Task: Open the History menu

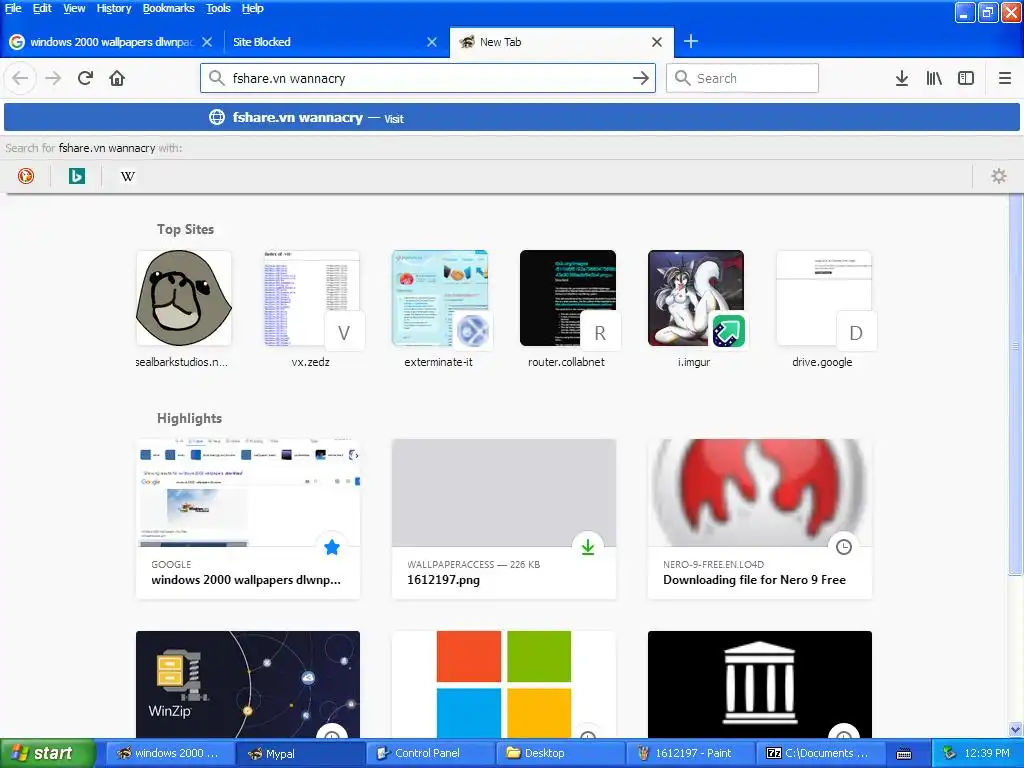Action: 114,8
